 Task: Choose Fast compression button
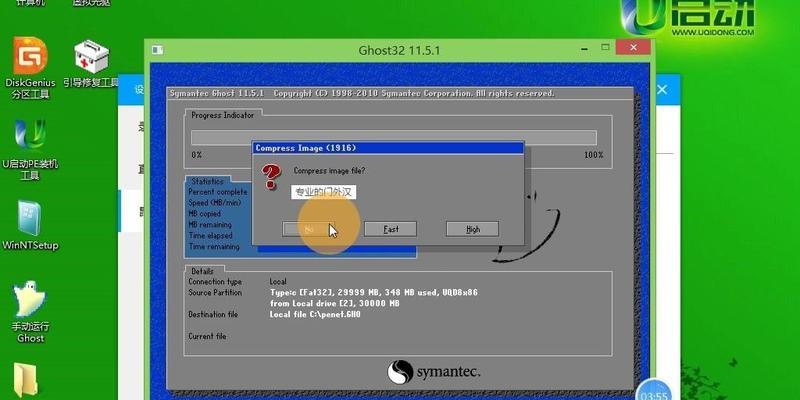(390, 229)
